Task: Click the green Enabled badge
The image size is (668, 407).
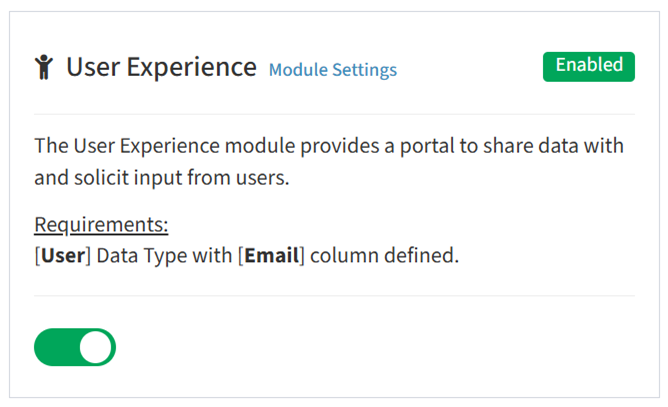Action: pyautogui.click(x=589, y=67)
